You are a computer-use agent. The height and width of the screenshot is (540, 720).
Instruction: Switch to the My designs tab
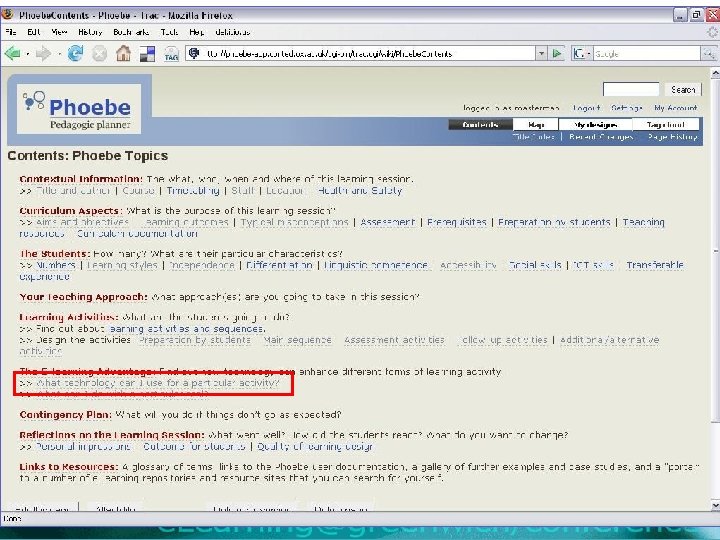pos(596,124)
